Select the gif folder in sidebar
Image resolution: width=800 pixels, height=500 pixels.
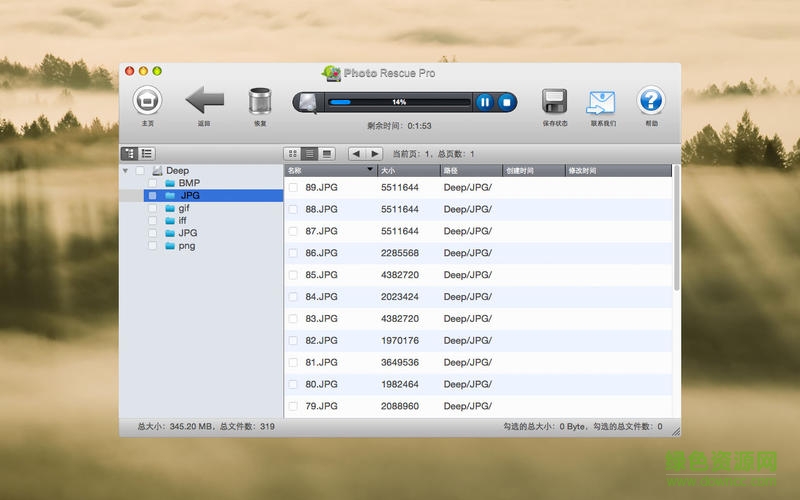(184, 208)
